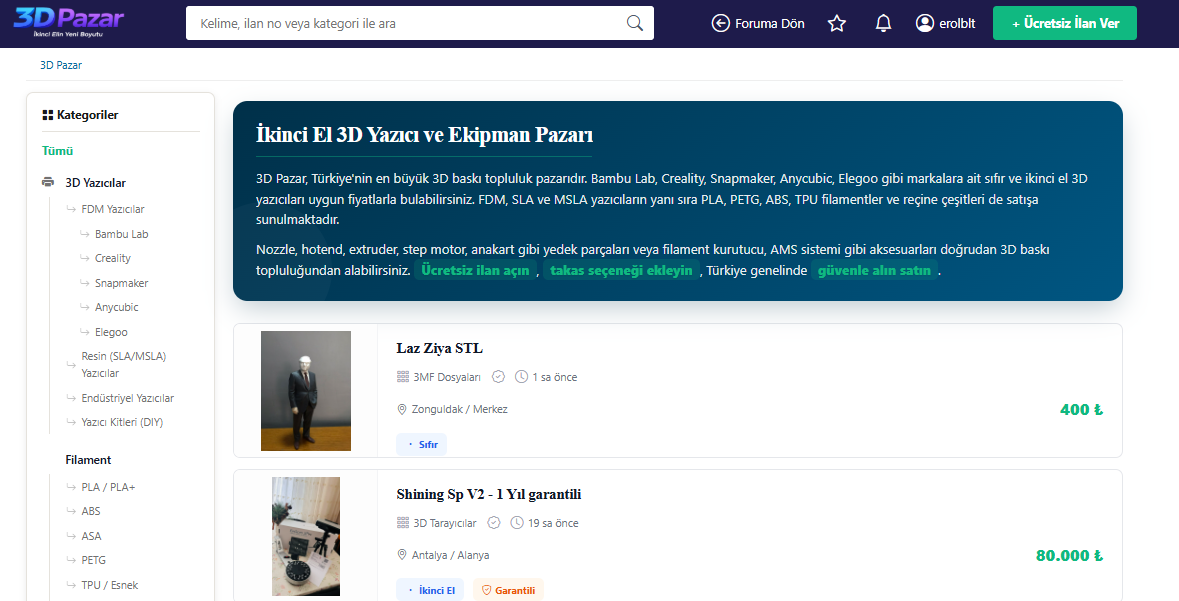This screenshot has width=1179, height=601.
Task: Click the verified check icon on Shining Sp V2 listing
Action: tap(494, 522)
